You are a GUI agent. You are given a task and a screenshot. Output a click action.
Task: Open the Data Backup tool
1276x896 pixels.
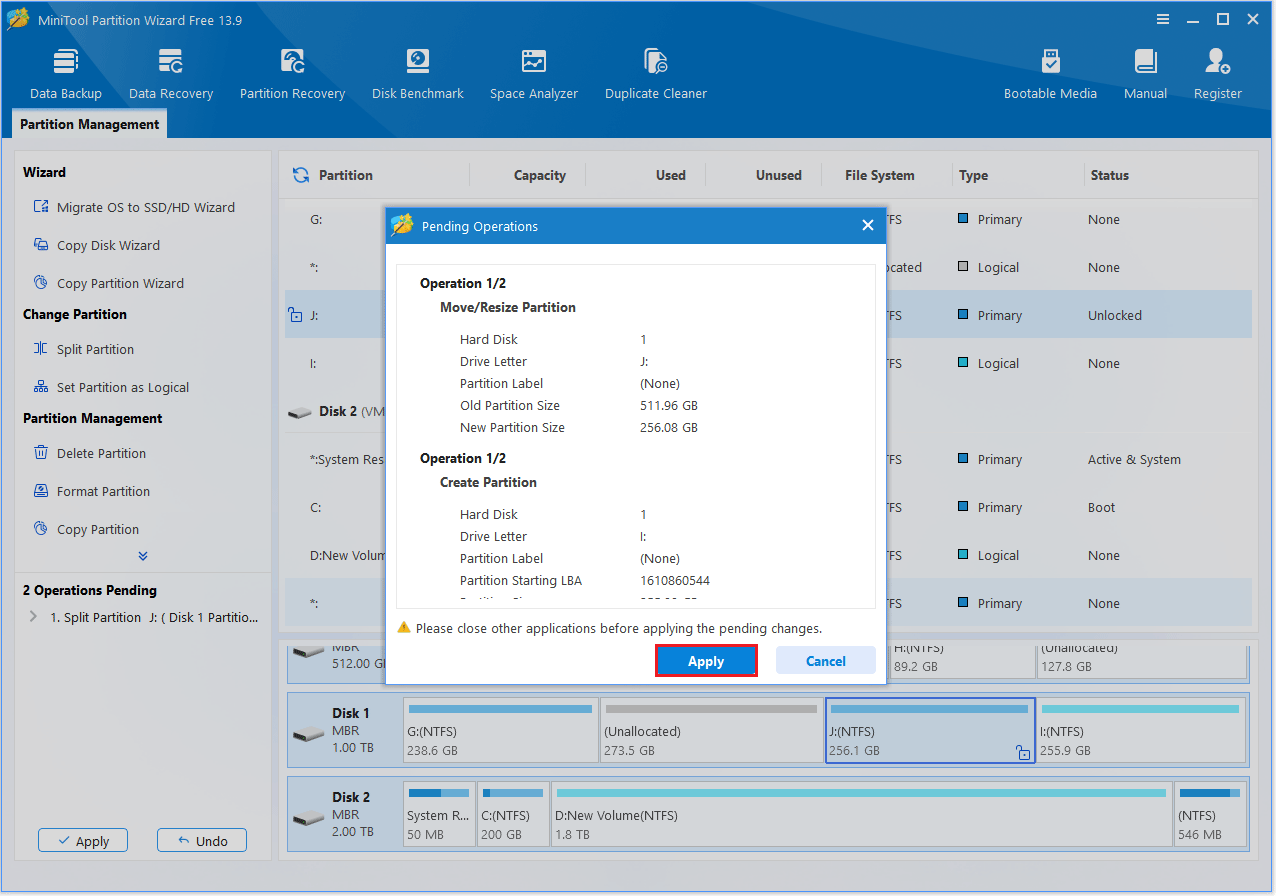point(66,73)
